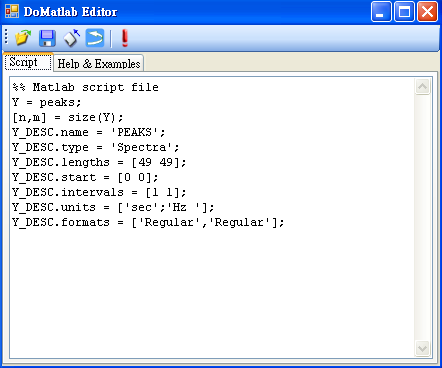The height and width of the screenshot is (368, 442).
Task: Minimize the DoMatlab Editor window
Action: click(381, 12)
